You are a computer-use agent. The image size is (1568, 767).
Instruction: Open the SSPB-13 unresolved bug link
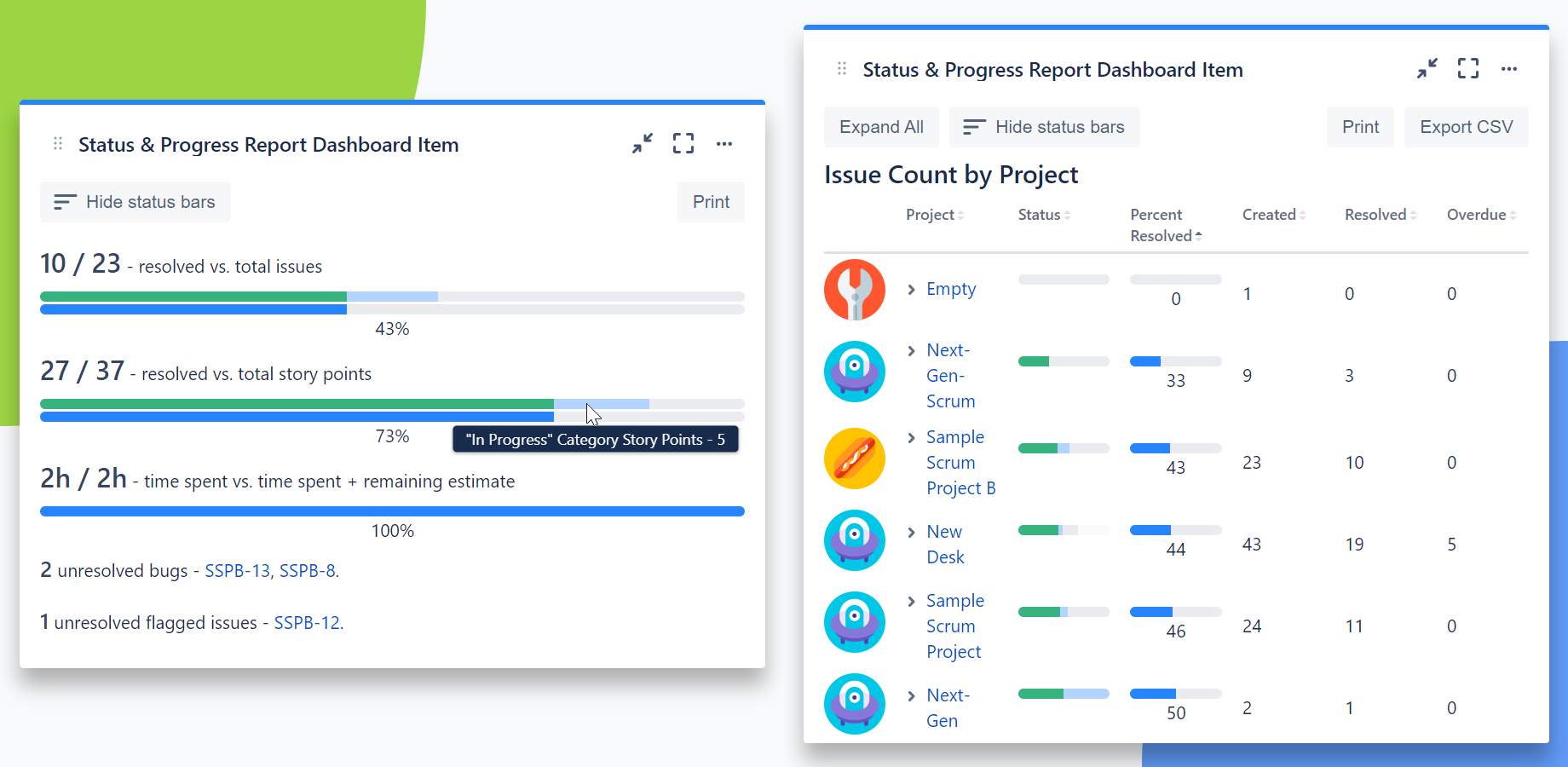click(x=237, y=571)
